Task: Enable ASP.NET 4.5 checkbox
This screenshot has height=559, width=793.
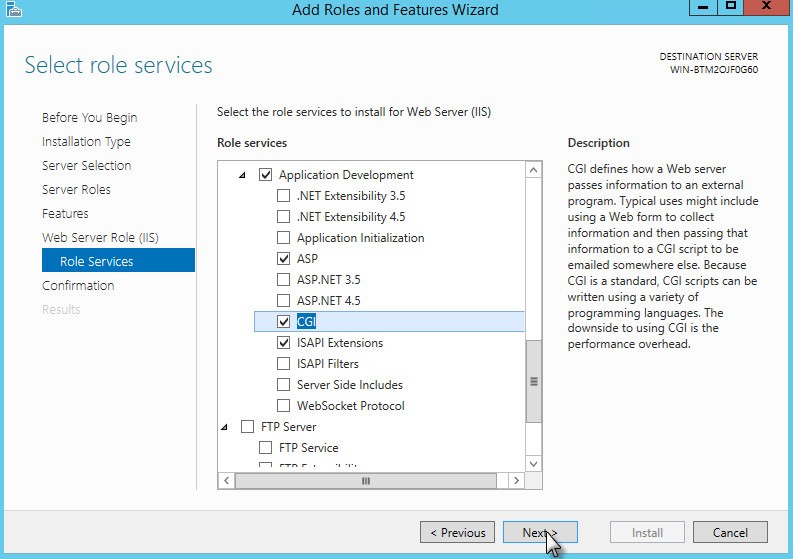Action: [x=284, y=301]
